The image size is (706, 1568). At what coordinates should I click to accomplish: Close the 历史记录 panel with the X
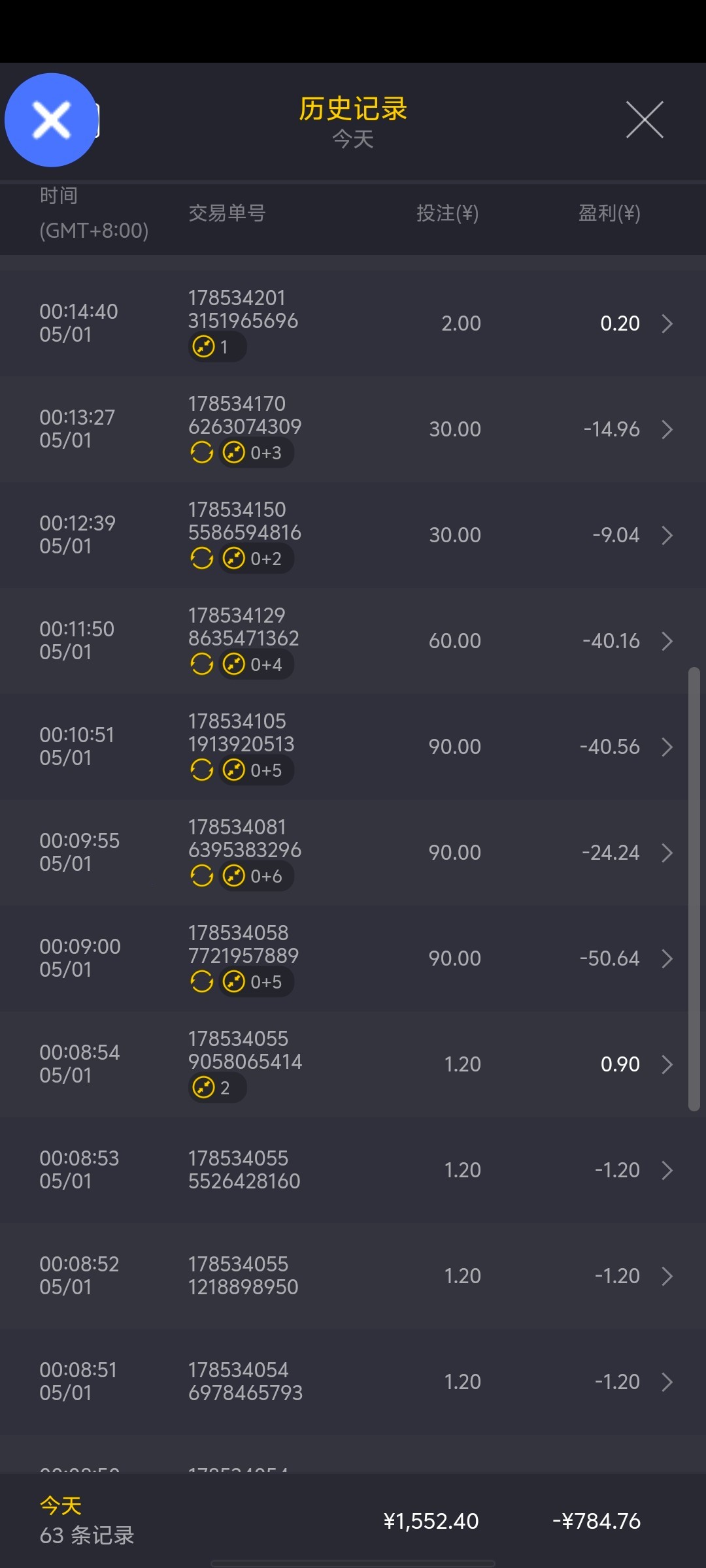click(645, 120)
